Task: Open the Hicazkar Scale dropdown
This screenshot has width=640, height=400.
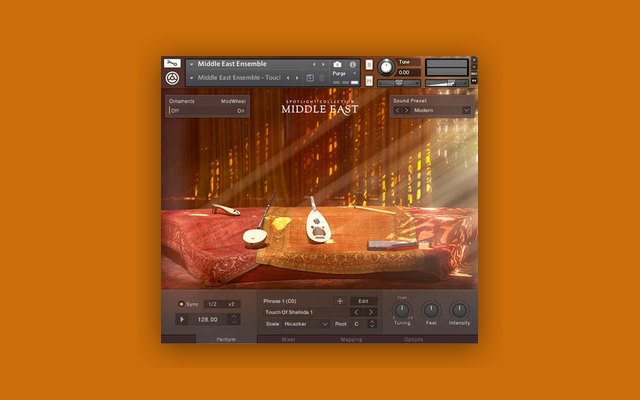Action: pos(306,324)
